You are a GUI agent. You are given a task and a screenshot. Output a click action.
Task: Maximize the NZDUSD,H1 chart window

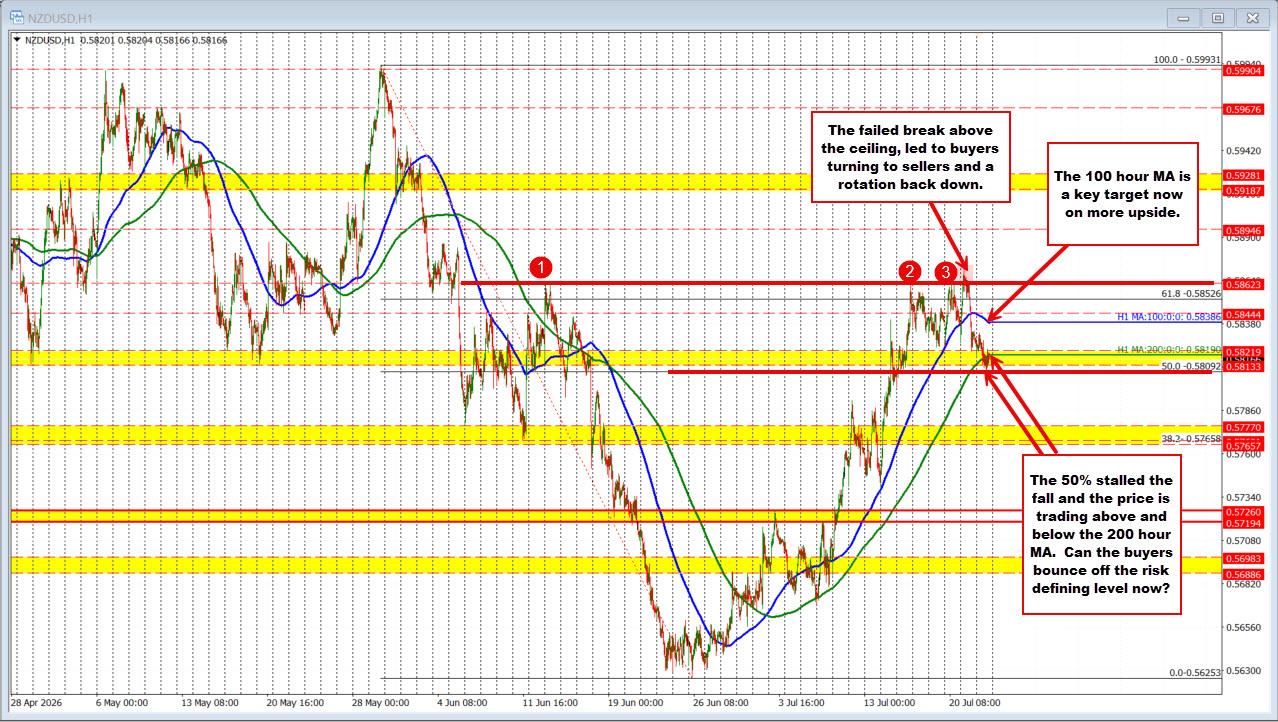1217,17
